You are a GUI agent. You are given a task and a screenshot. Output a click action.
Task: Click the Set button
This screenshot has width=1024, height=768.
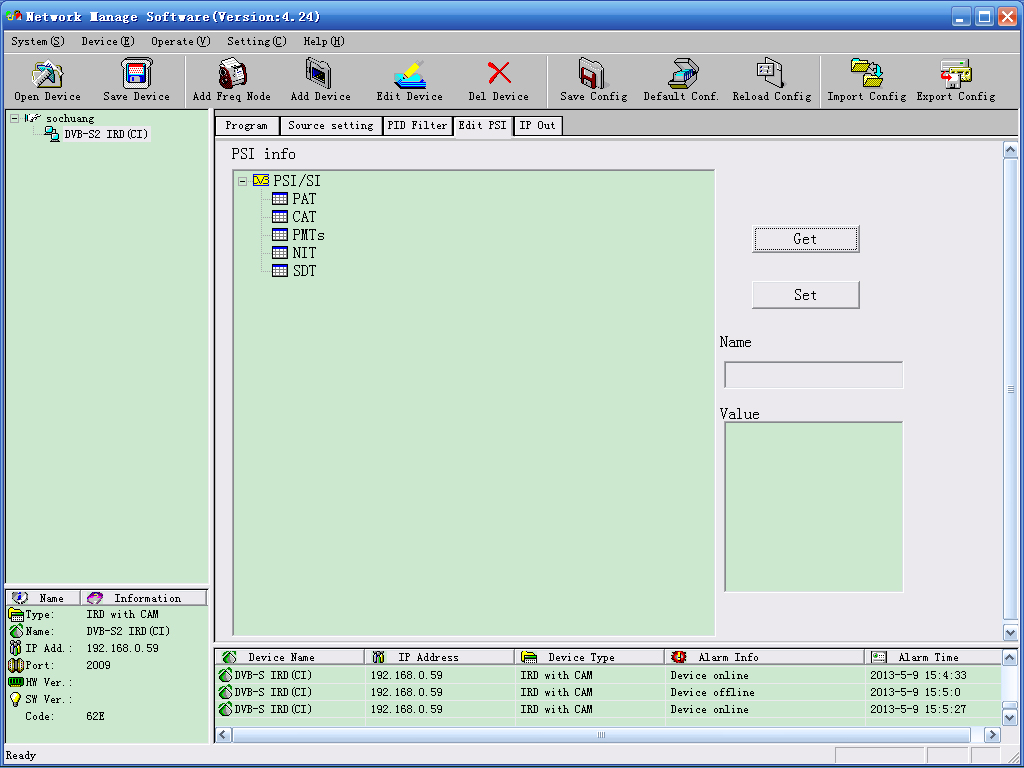coord(805,295)
